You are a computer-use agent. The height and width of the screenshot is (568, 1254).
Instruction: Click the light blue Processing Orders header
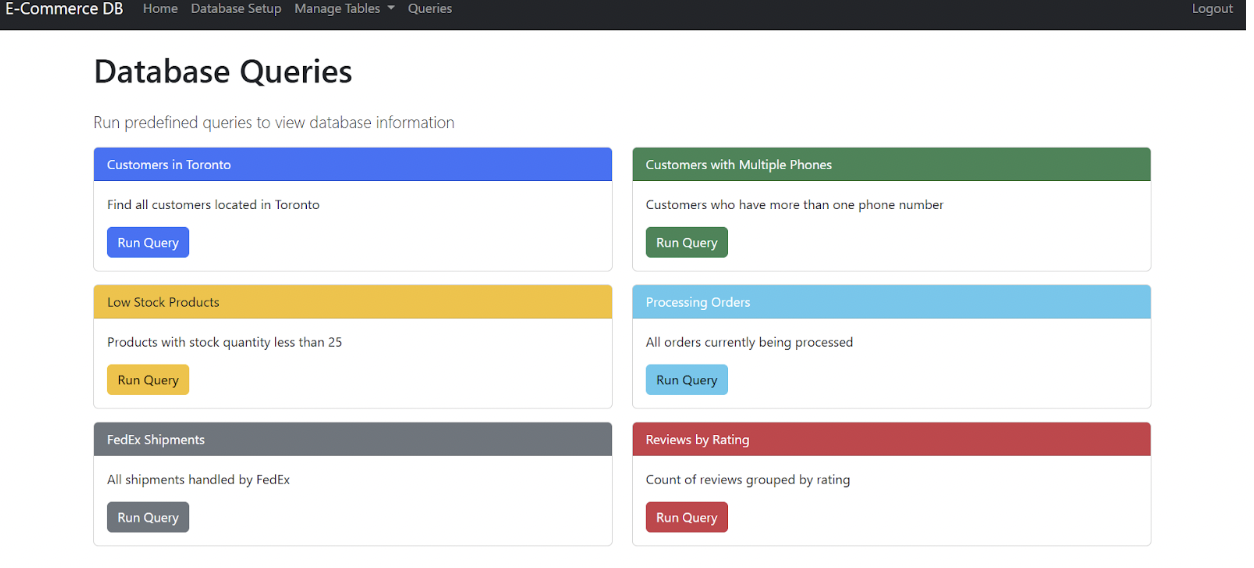[x=890, y=302]
